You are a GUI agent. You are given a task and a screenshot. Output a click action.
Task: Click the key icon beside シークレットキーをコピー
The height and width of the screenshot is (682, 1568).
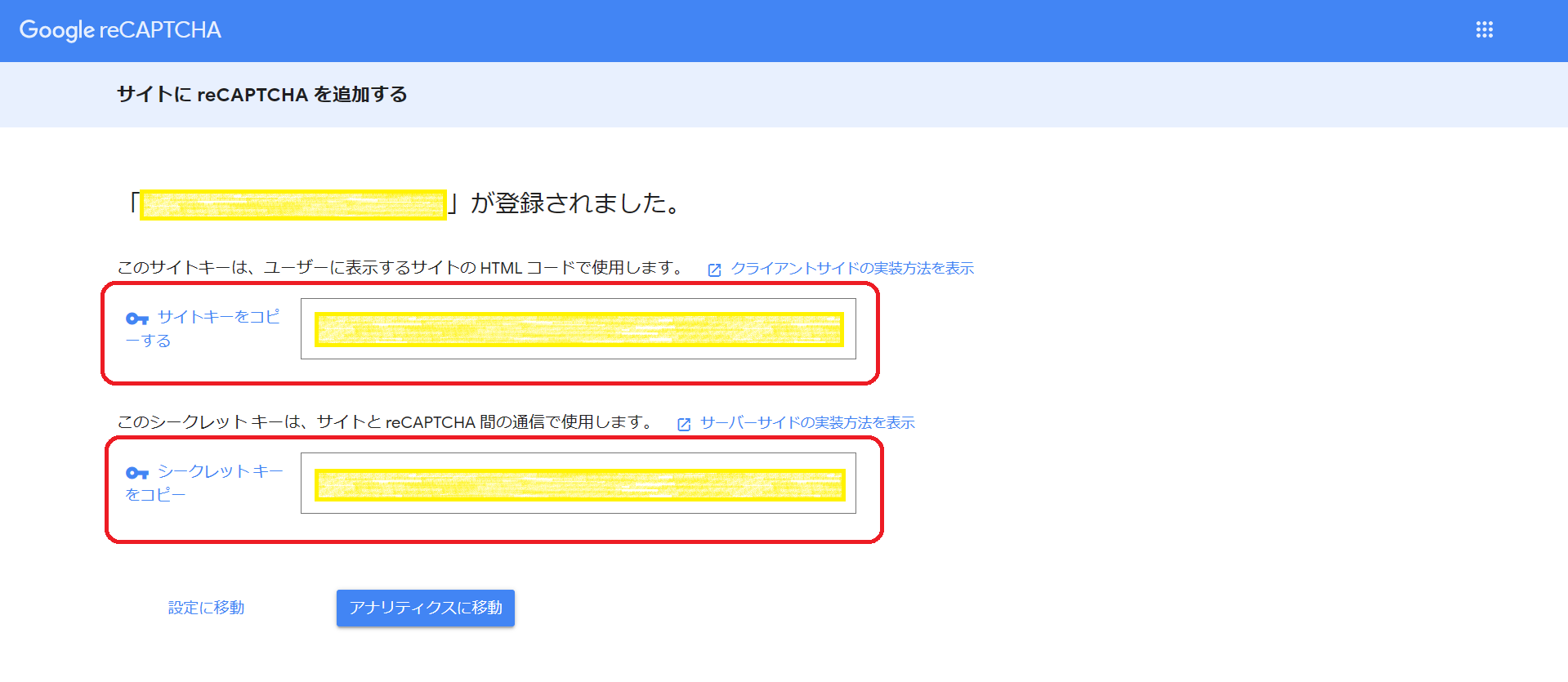136,473
